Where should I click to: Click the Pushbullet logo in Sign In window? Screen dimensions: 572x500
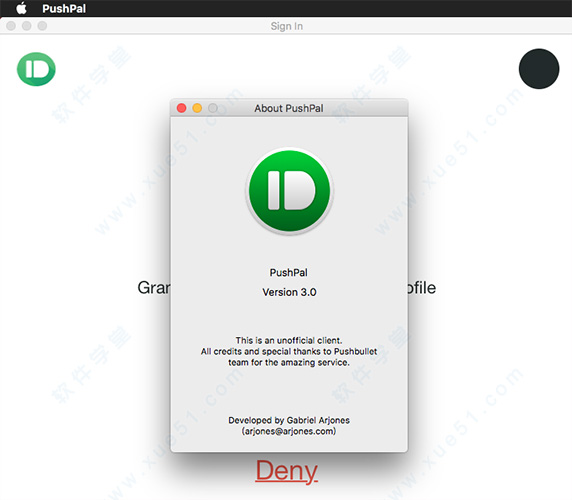coord(36,69)
